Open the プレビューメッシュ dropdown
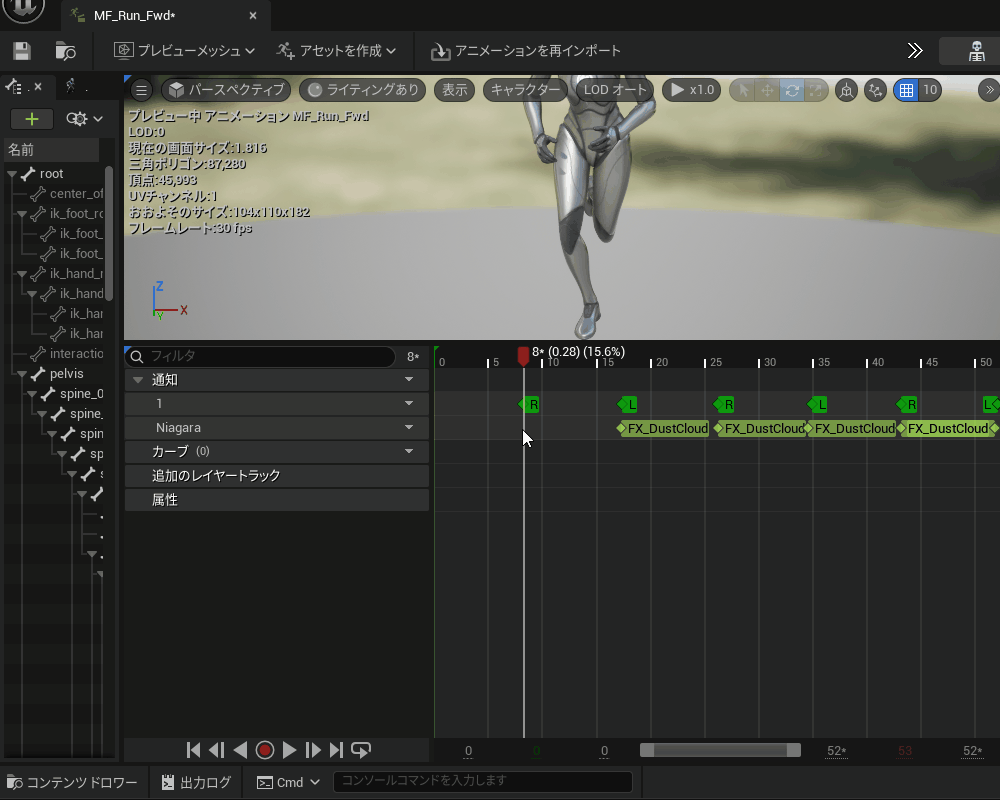The image size is (1000, 800). [x=184, y=51]
